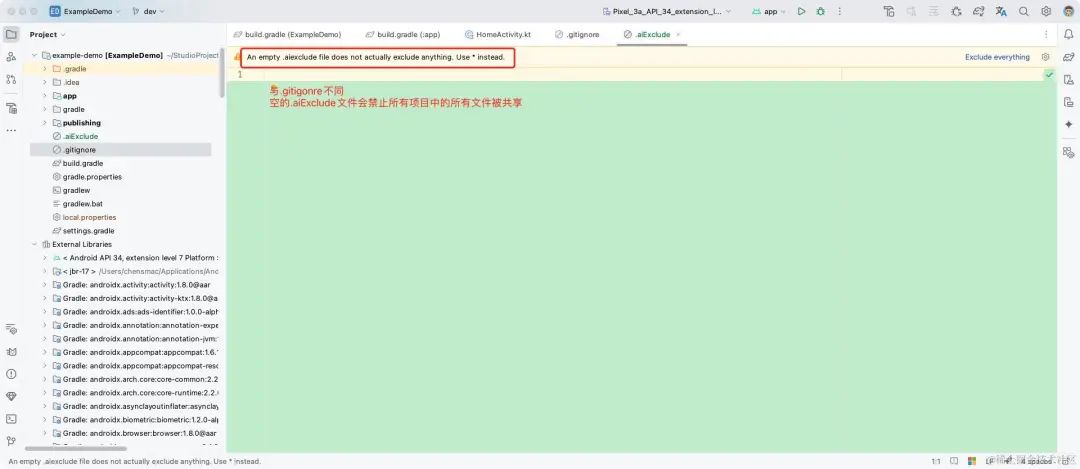Expand the .idea folder
Viewport: 1080px width, 469px height.
tap(45, 82)
